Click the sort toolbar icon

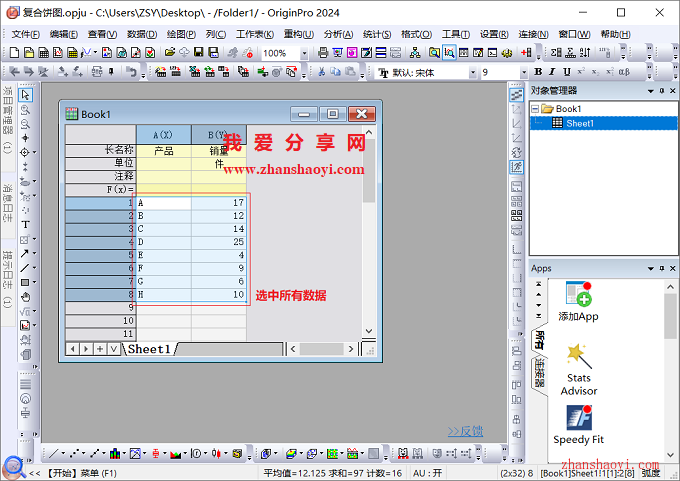[585, 53]
